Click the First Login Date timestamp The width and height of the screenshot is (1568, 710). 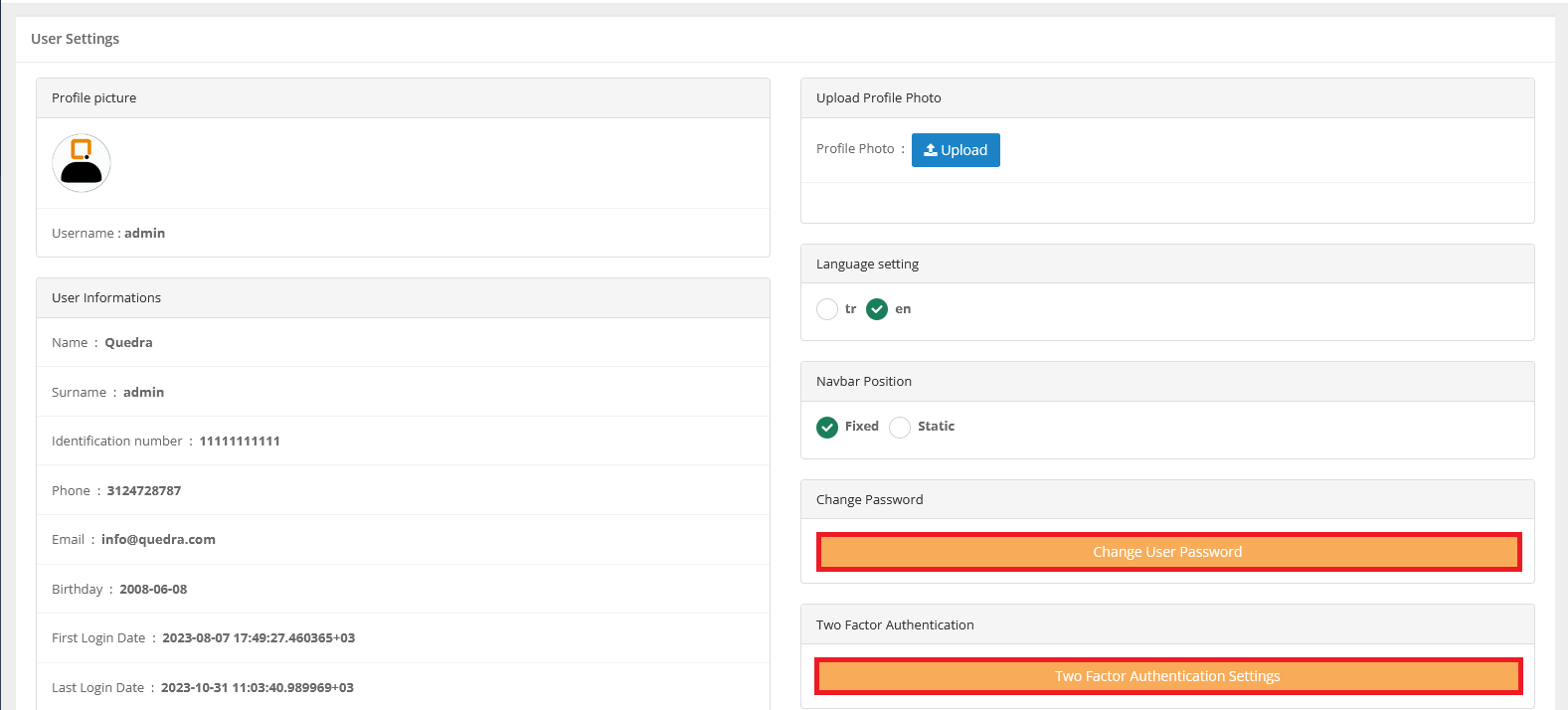pyautogui.click(x=259, y=638)
